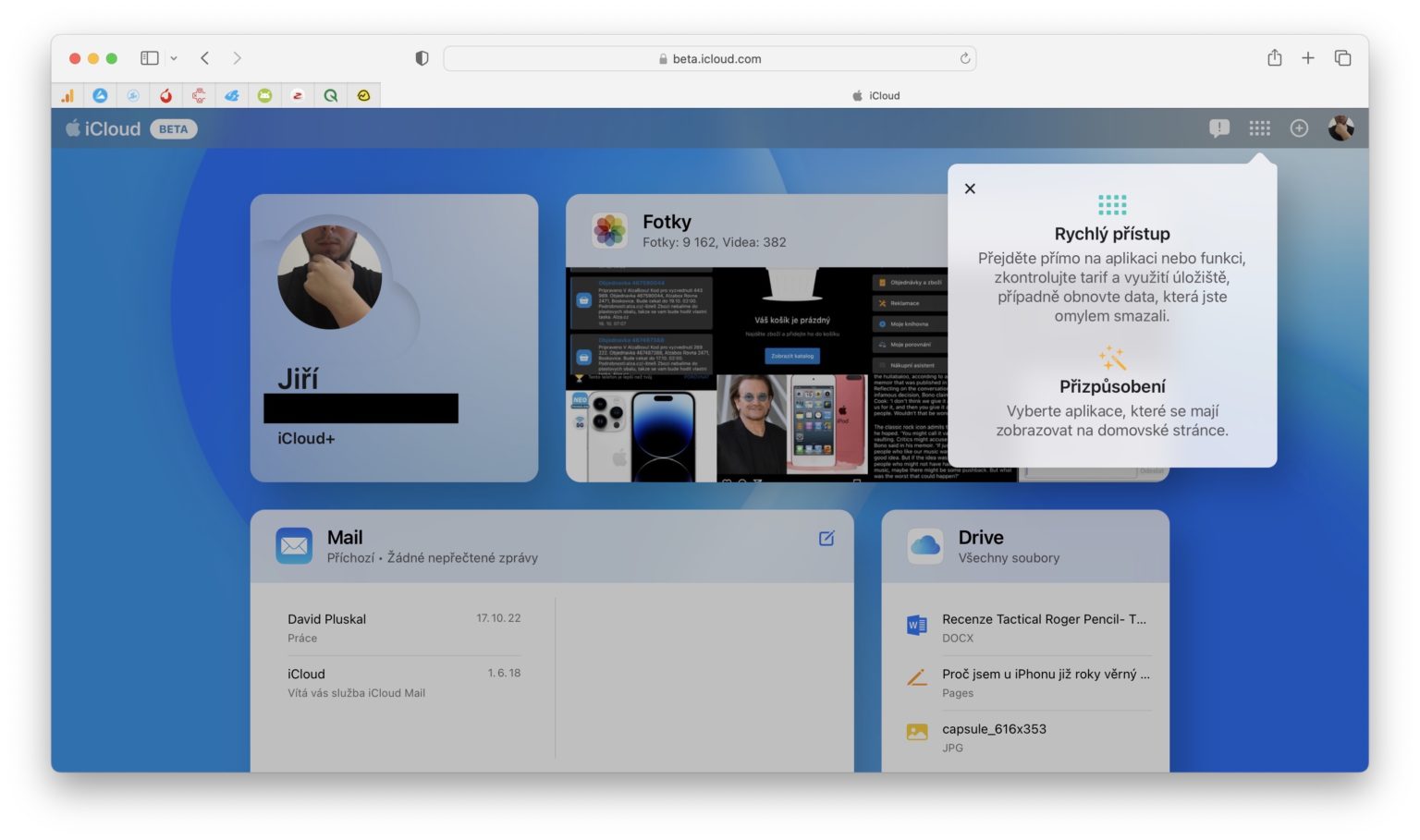Open the orange bar chart favorite
Viewport: 1420px width, 840px height.
pyautogui.click(x=67, y=95)
